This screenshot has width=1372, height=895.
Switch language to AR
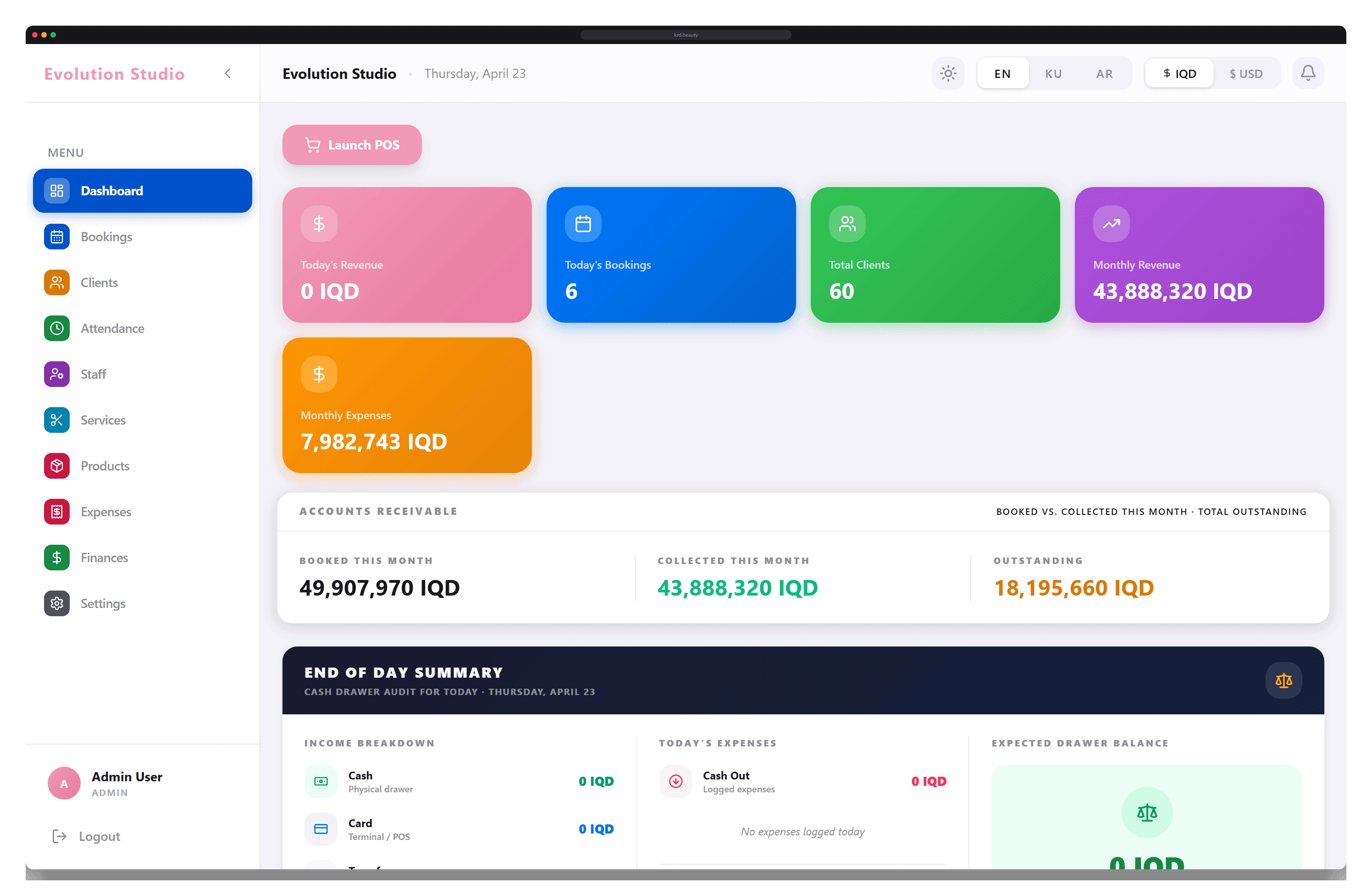click(x=1104, y=72)
